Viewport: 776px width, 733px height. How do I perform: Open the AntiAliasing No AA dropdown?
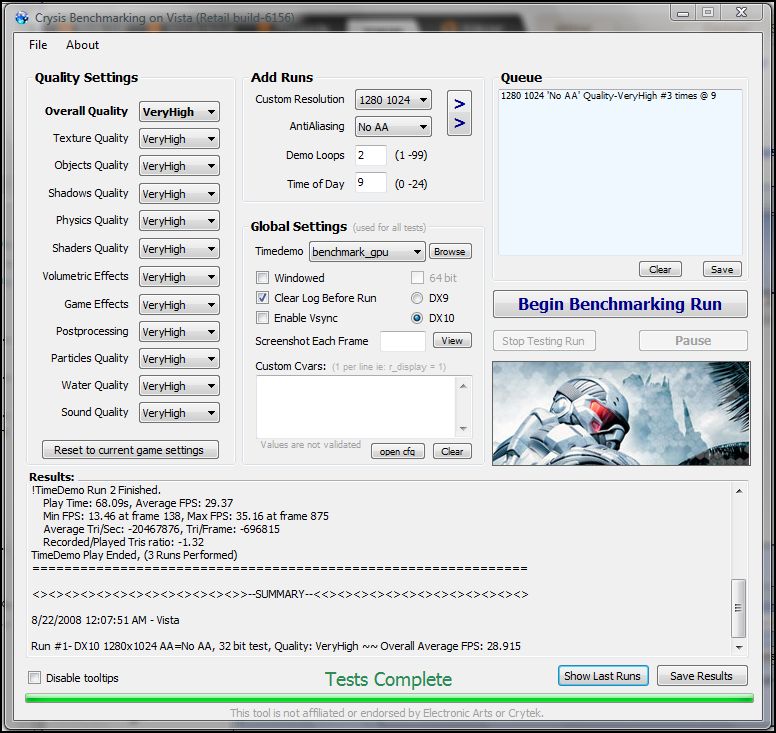tap(393, 127)
